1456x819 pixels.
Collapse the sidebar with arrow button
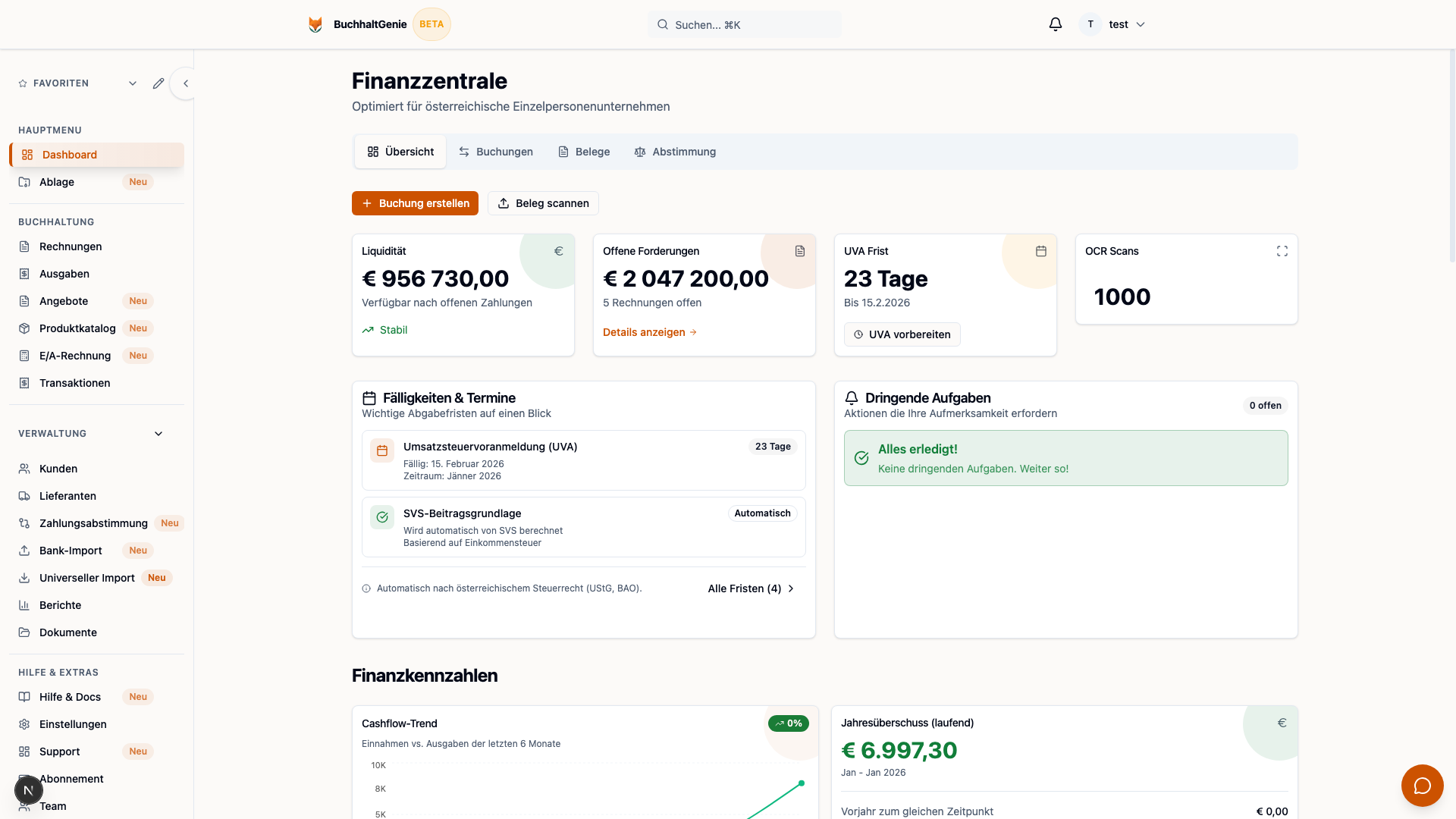(185, 83)
